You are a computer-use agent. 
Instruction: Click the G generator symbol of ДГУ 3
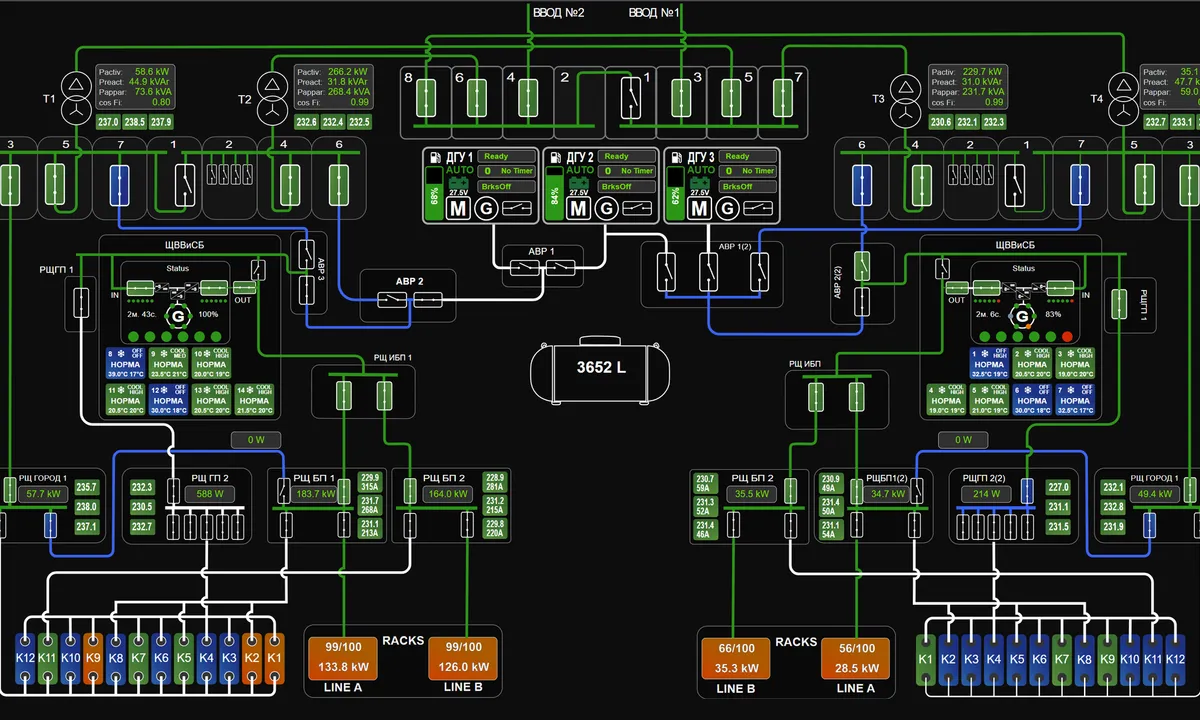(x=727, y=208)
